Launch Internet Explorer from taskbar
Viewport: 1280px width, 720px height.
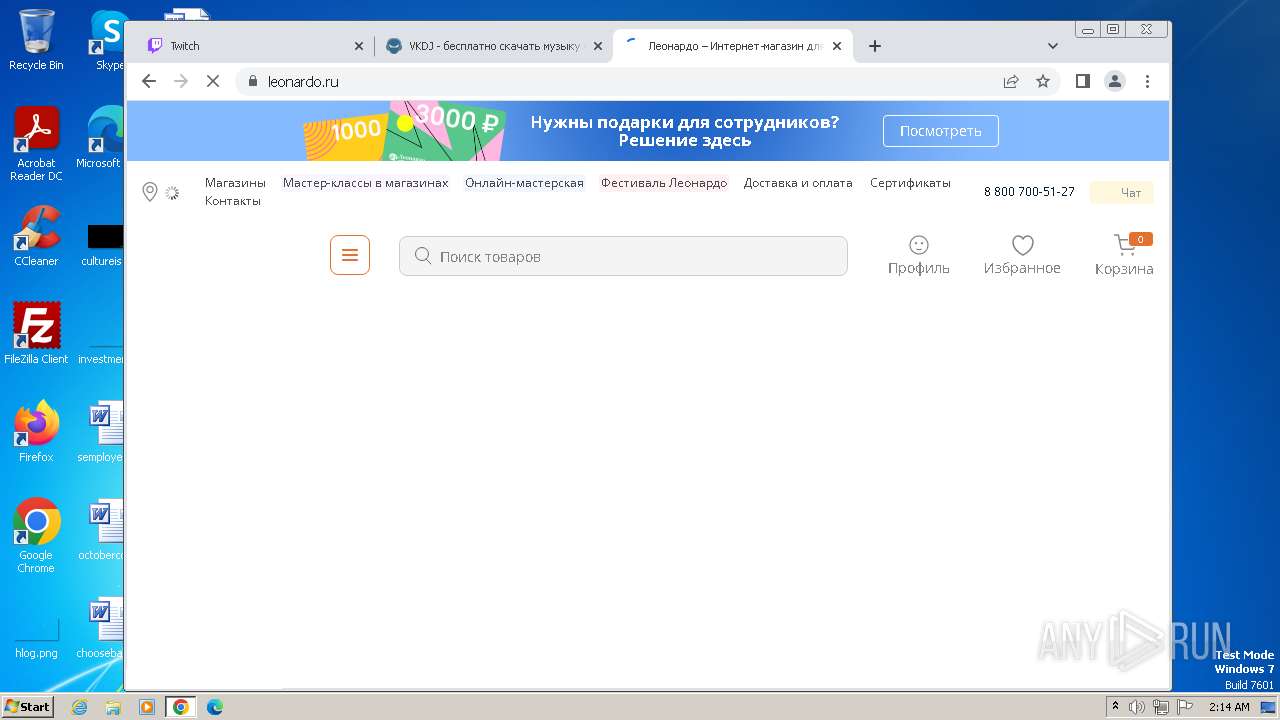click(79, 707)
